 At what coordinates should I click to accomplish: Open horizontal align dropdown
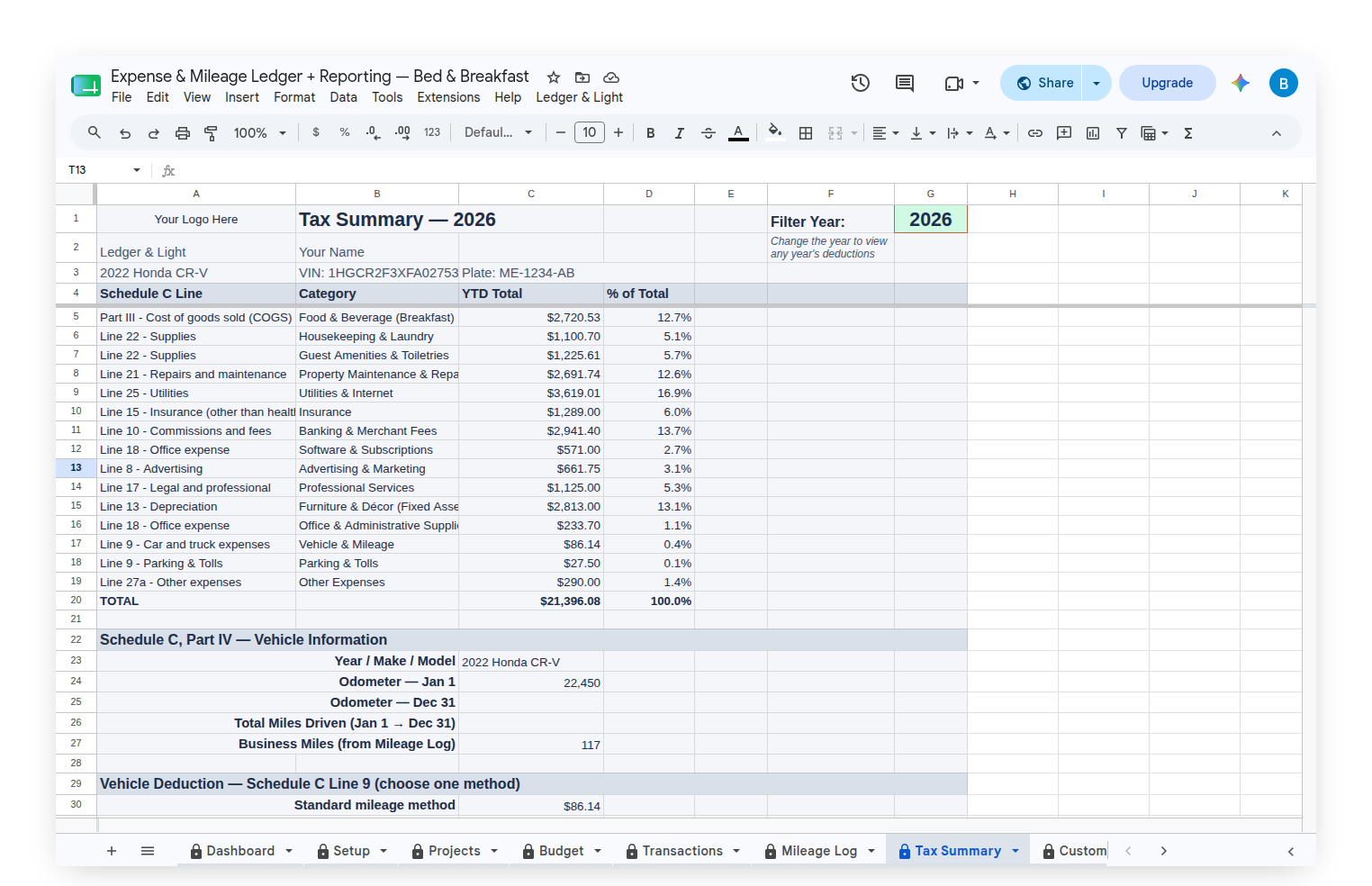click(886, 133)
